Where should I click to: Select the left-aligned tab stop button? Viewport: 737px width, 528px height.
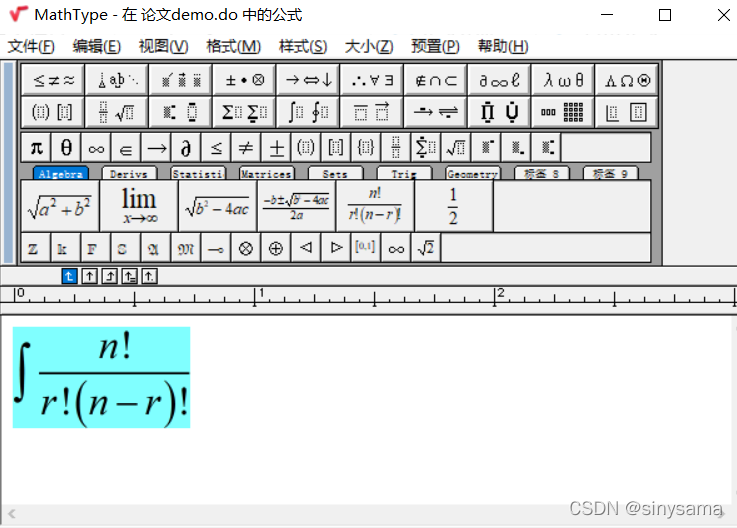[x=70, y=276]
